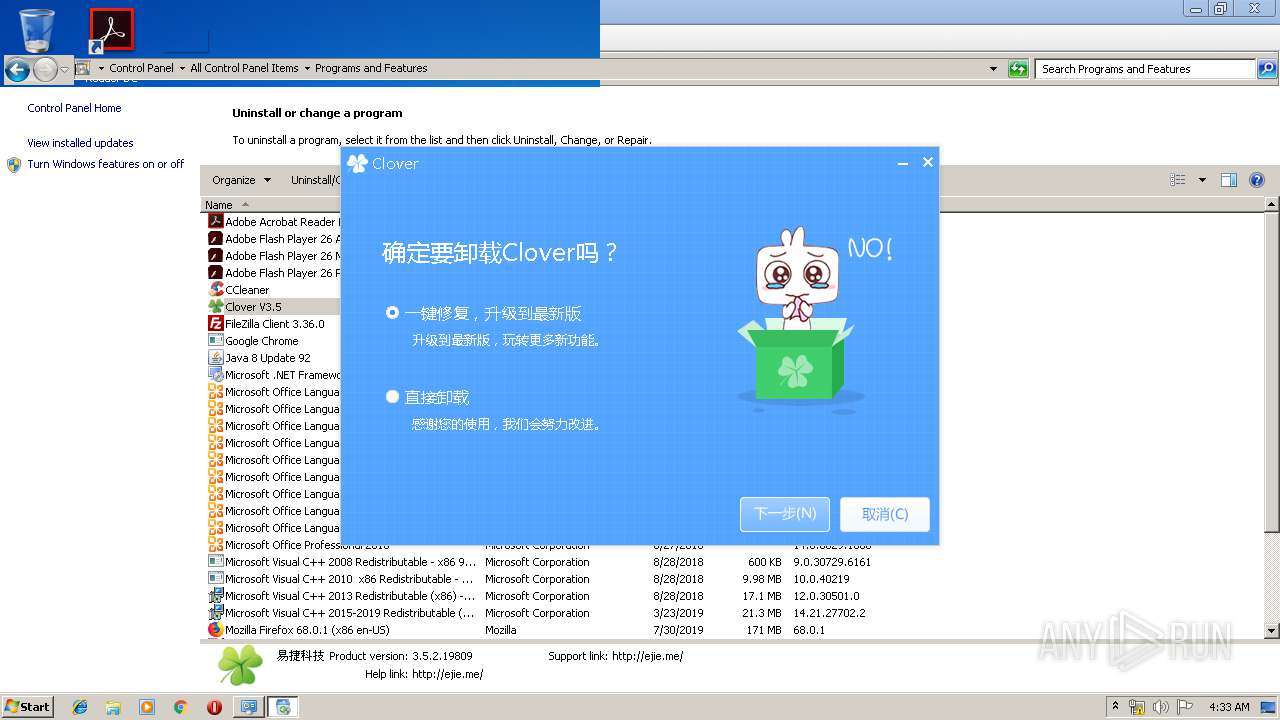Launch media player from taskbar
Screen dimensions: 1280x720
click(147, 707)
